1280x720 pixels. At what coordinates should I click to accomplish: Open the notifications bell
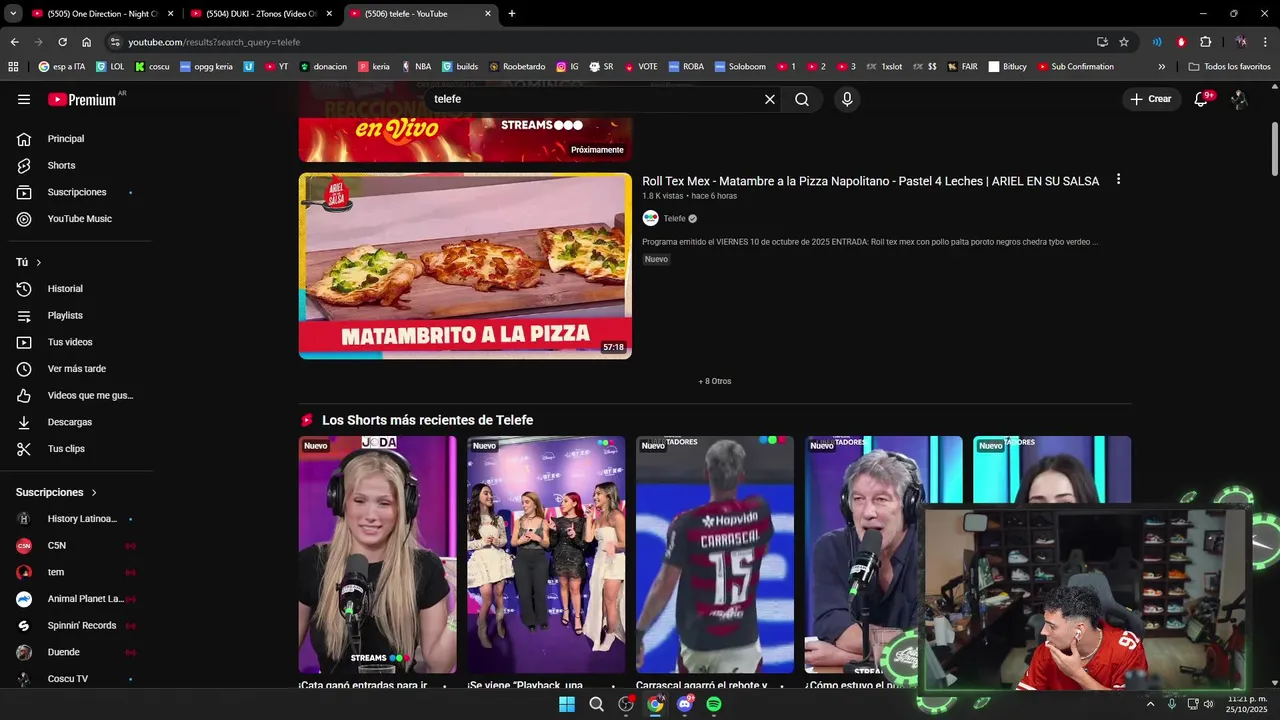(1202, 99)
